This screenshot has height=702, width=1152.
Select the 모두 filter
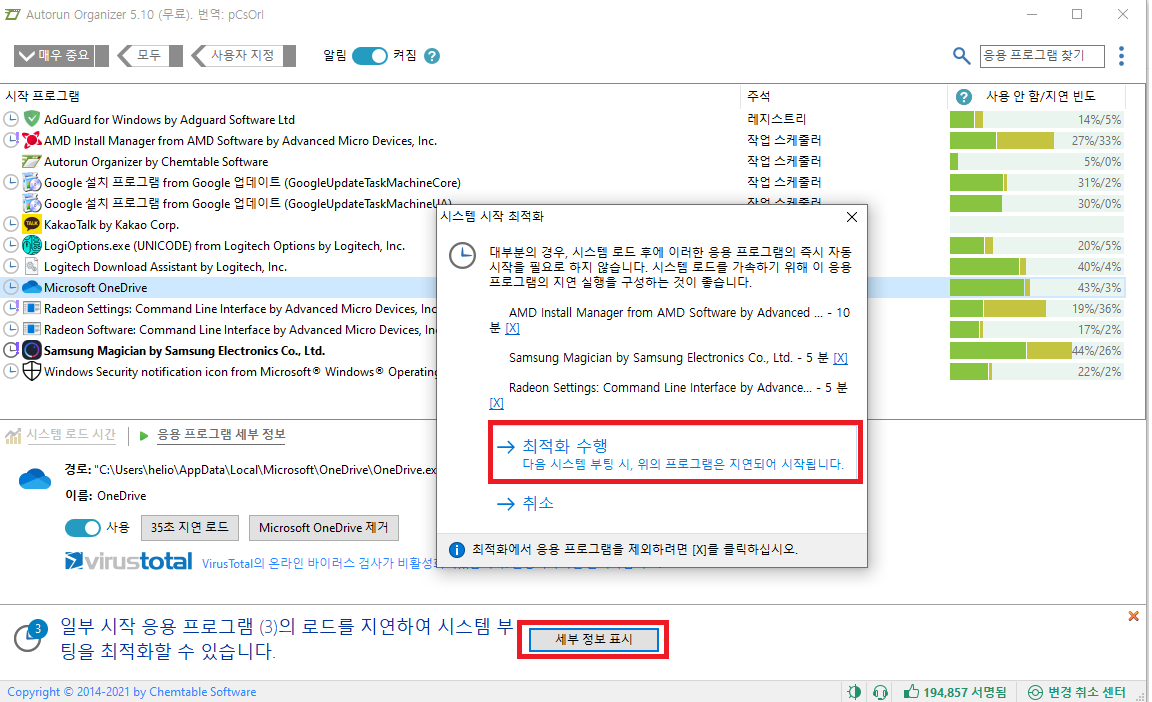click(x=149, y=56)
